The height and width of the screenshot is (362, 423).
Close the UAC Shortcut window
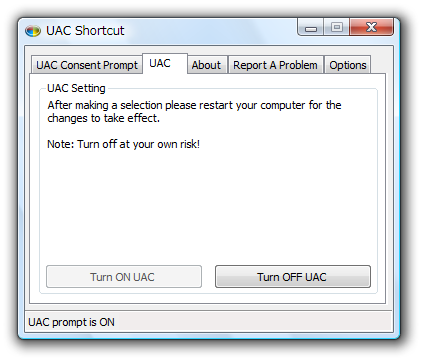371,27
